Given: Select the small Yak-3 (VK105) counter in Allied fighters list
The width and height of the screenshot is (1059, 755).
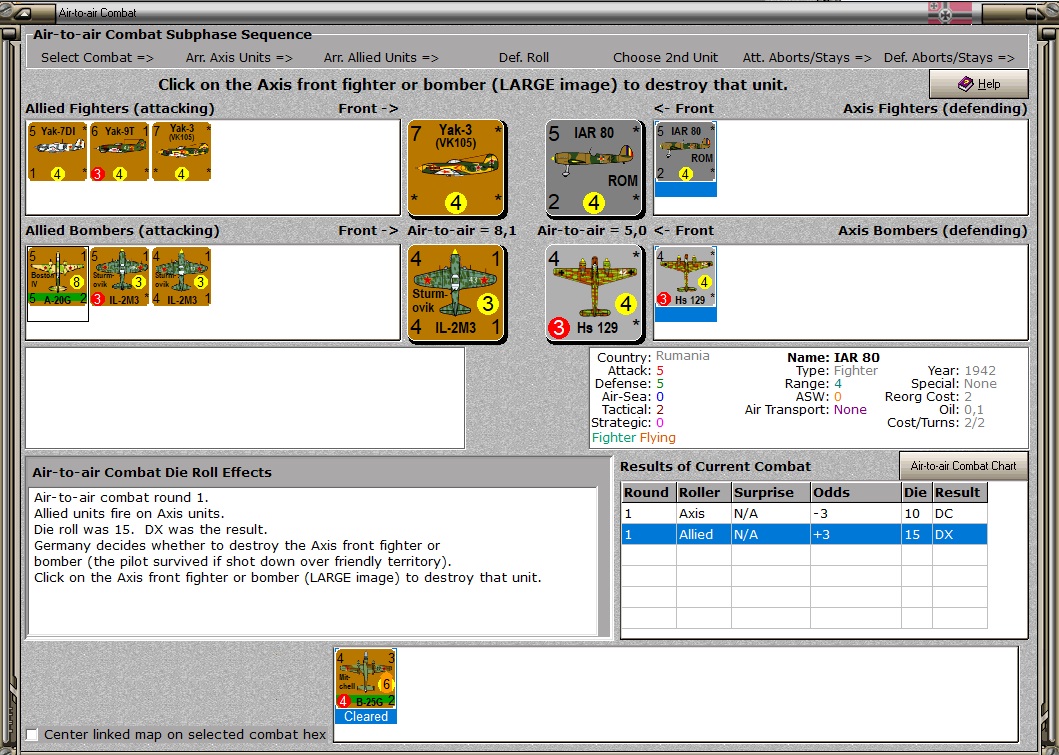Looking at the screenshot, I should pyautogui.click(x=182, y=152).
